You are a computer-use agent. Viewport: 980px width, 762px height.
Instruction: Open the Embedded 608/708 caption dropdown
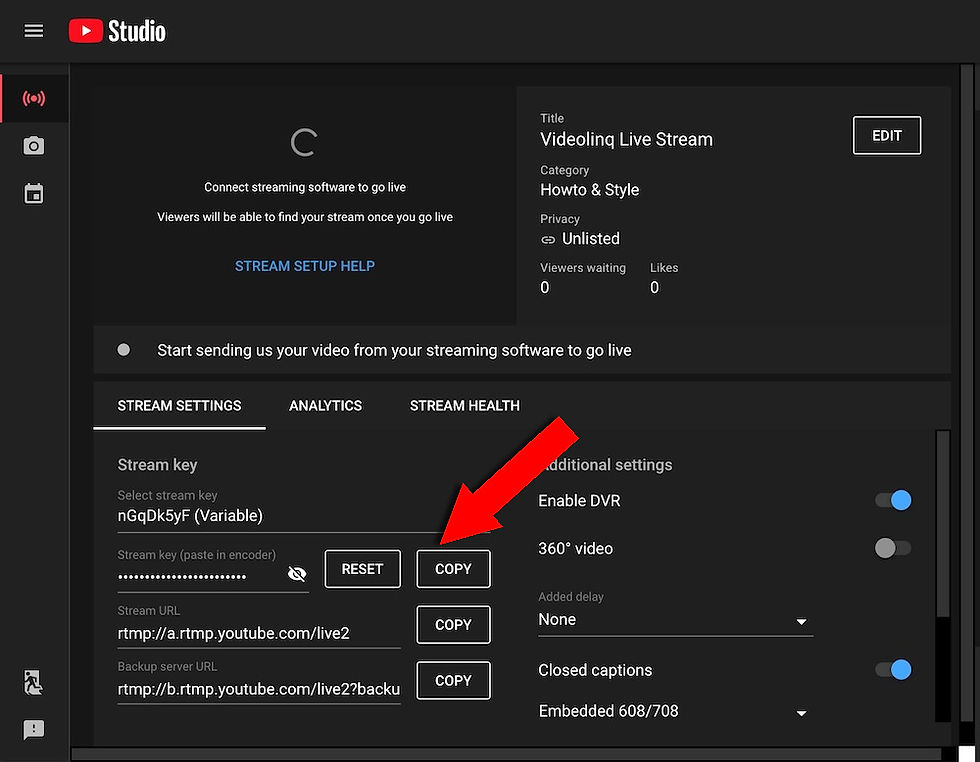pos(676,711)
